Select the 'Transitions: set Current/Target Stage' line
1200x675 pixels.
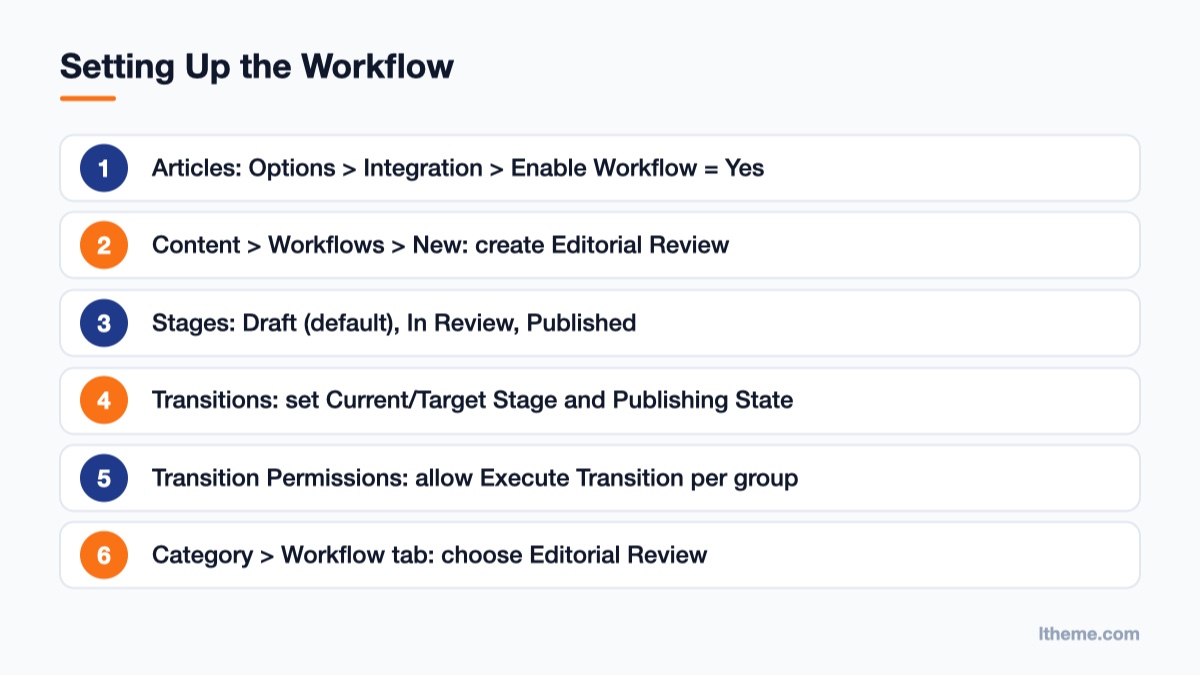pyautogui.click(x=472, y=400)
